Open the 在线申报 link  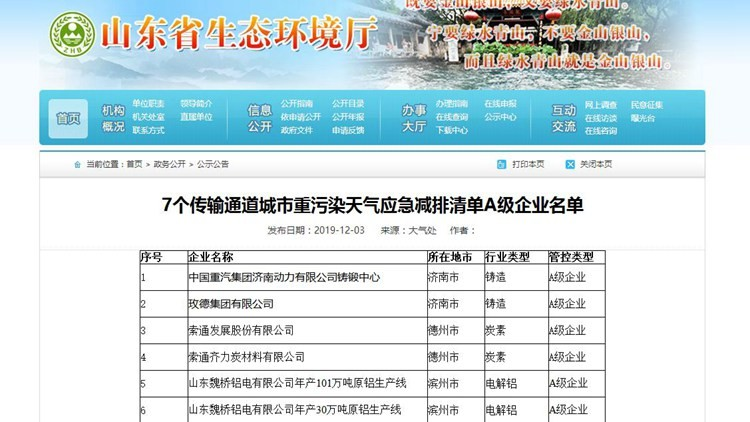pos(500,103)
